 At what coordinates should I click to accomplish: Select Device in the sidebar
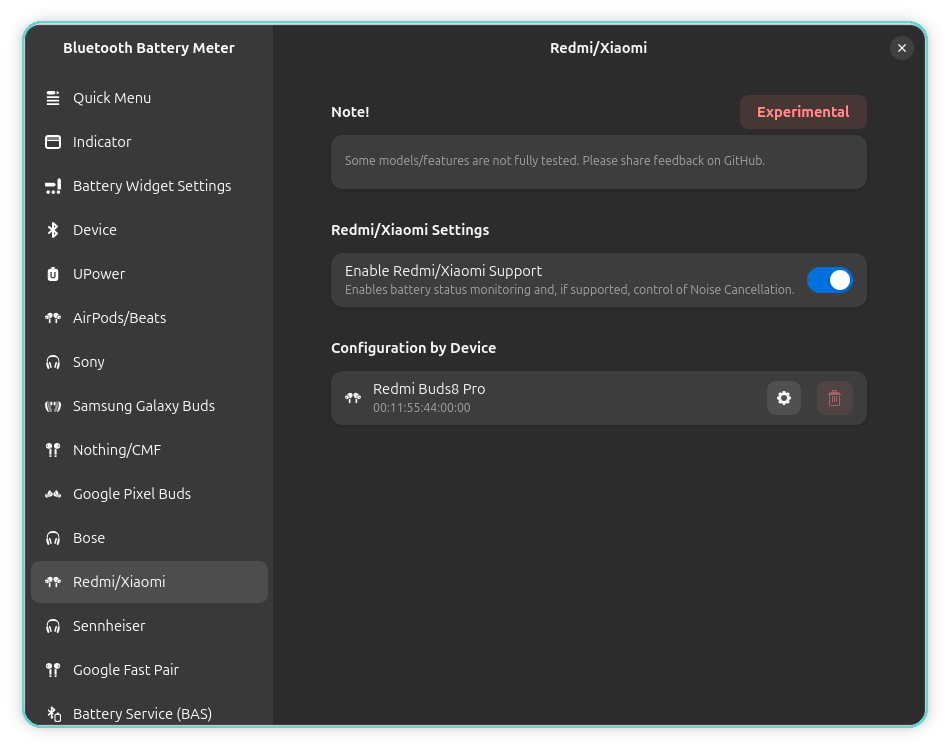149,230
